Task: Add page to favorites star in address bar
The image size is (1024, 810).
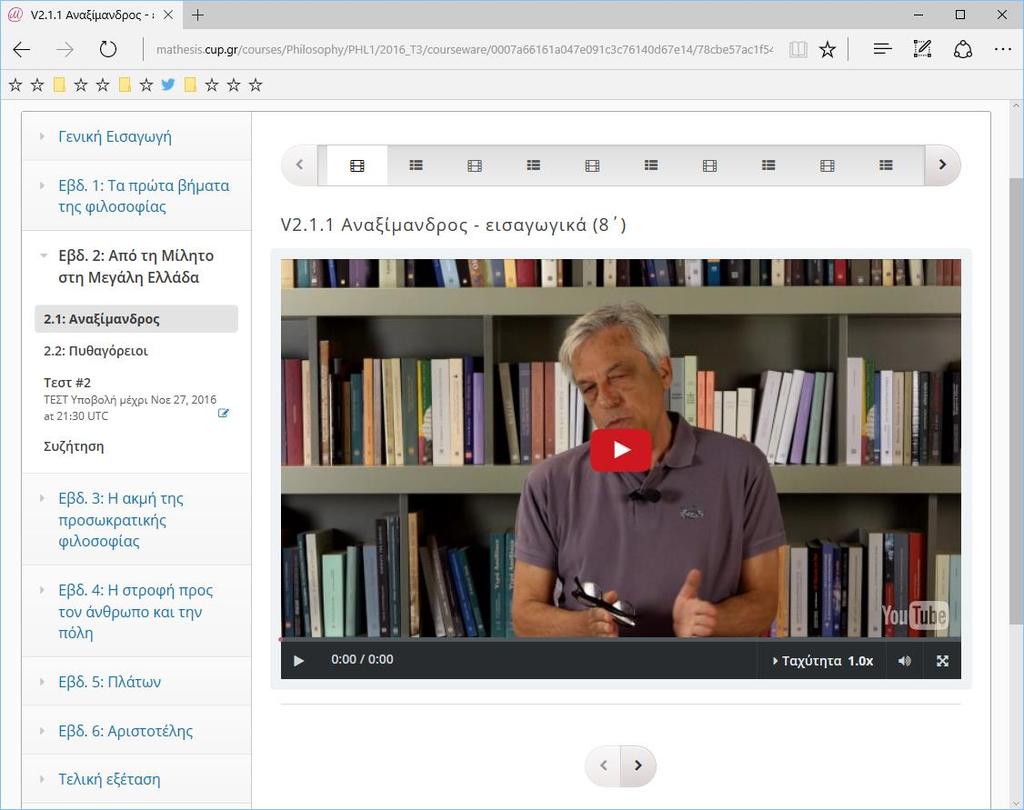Action: pyautogui.click(x=827, y=50)
